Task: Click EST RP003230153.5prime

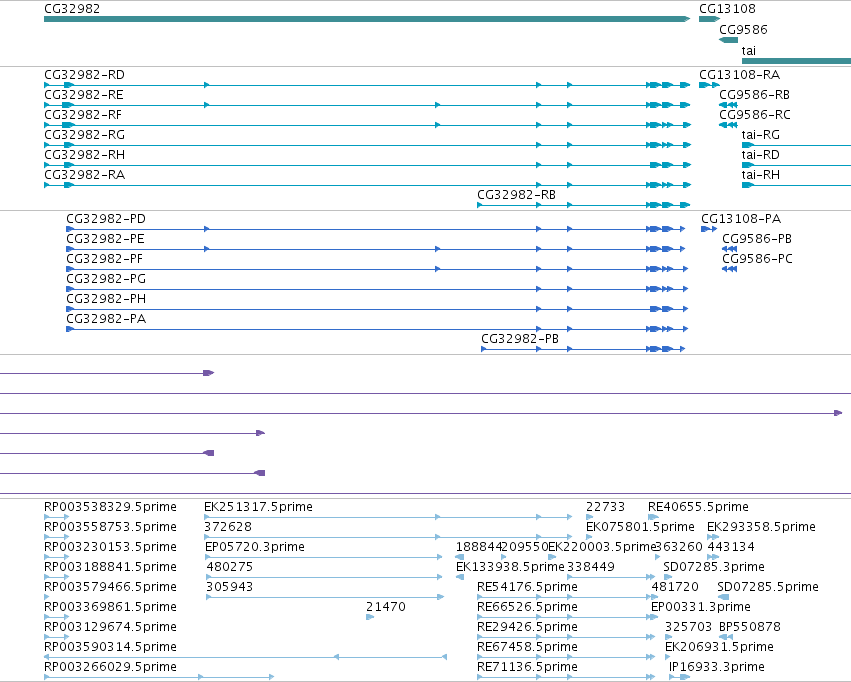Action: coord(110,547)
